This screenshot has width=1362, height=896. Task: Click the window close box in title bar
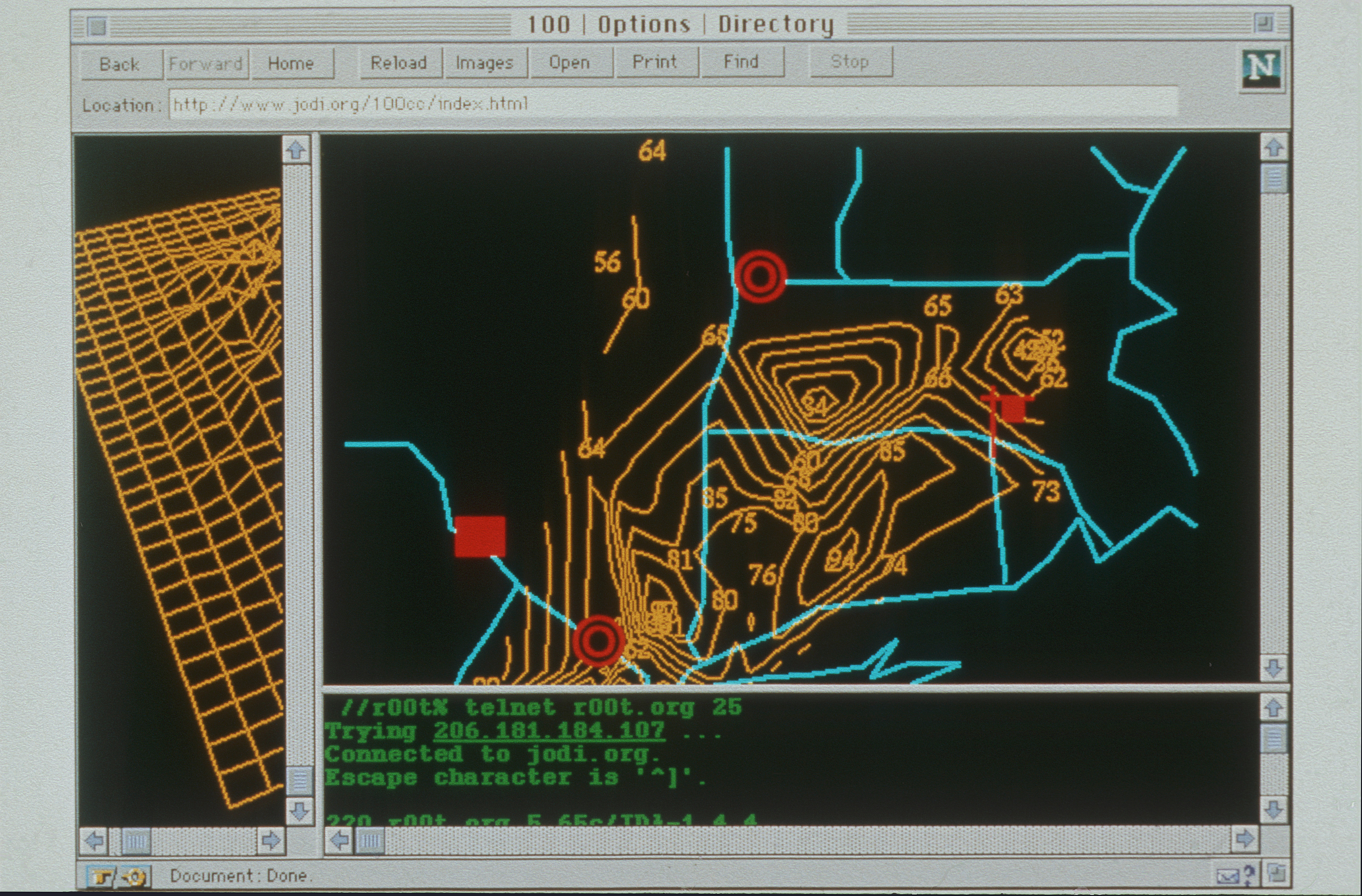[x=98, y=26]
